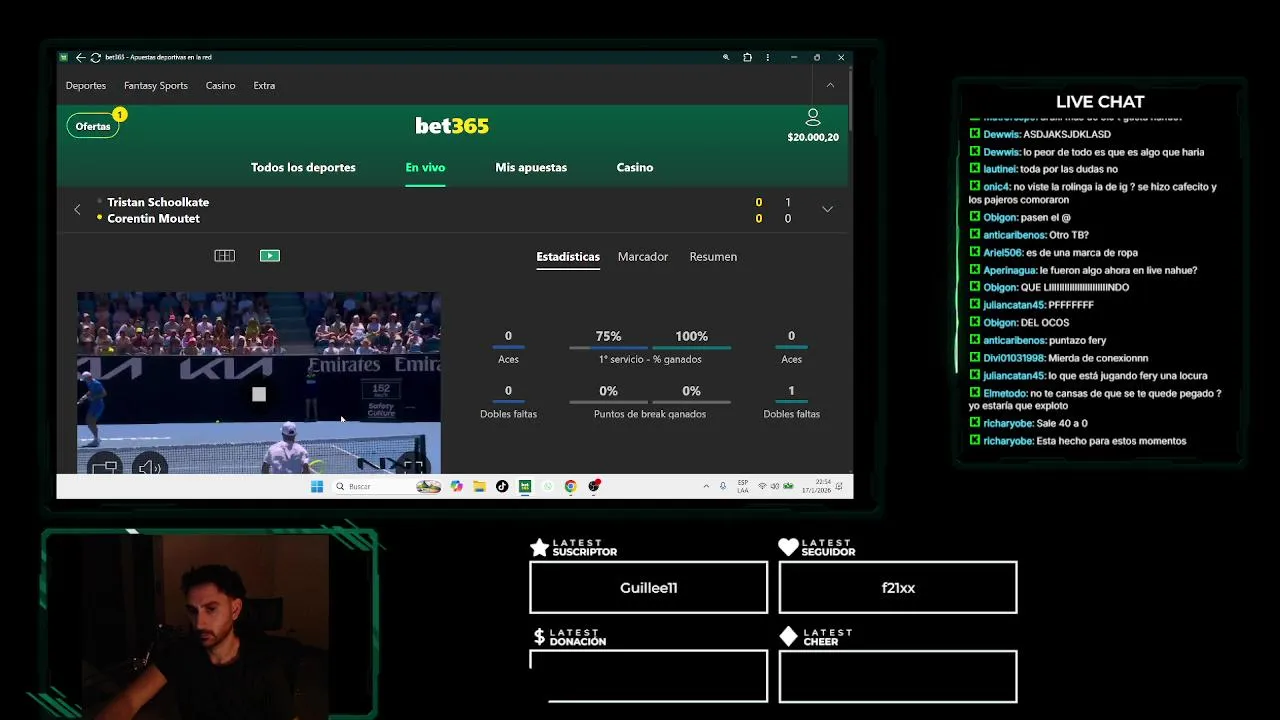The width and height of the screenshot is (1280, 720).
Task: Open the Deportes menu
Action: tap(86, 85)
